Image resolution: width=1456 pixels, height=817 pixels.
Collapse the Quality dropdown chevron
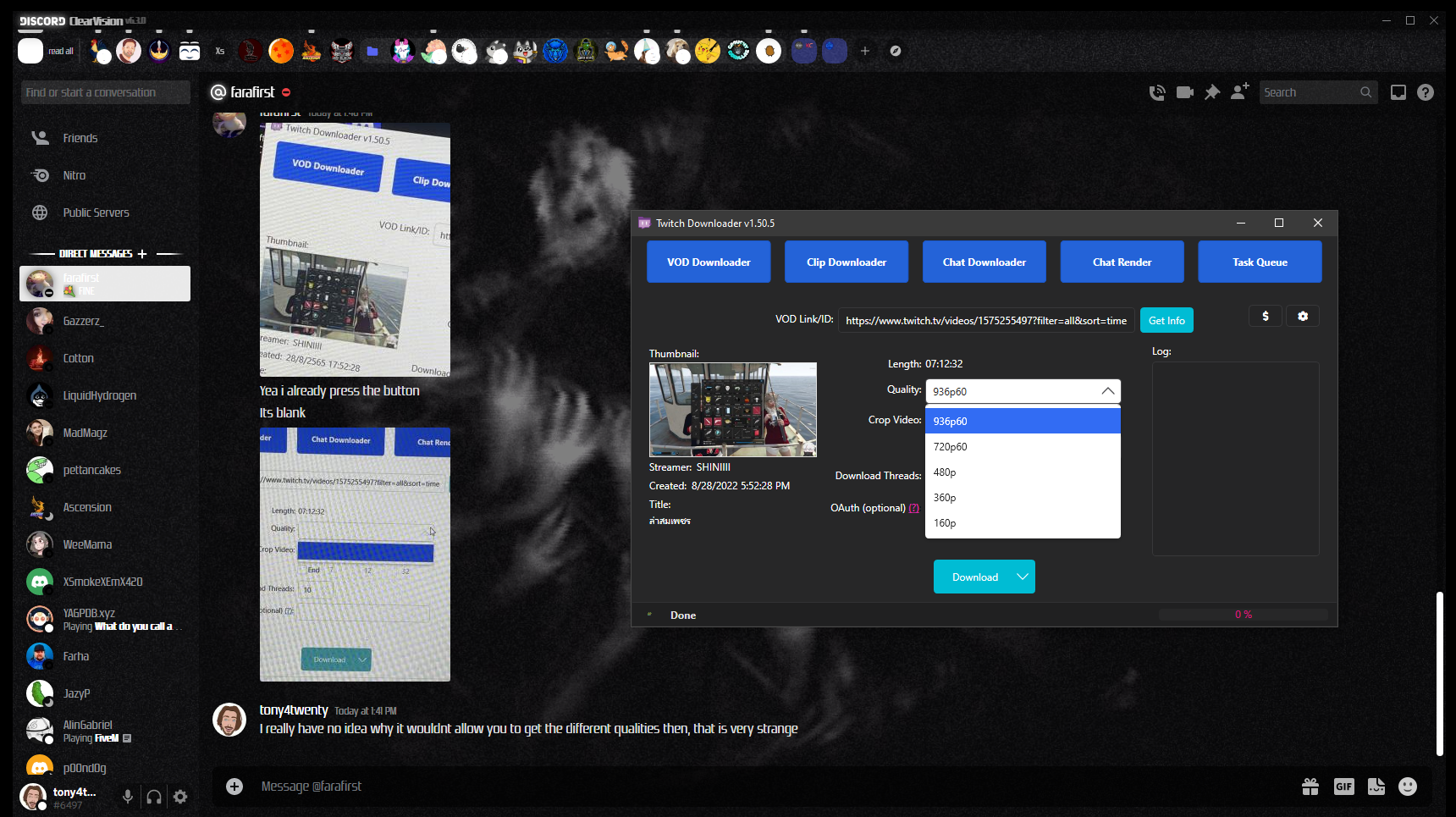tap(1108, 391)
